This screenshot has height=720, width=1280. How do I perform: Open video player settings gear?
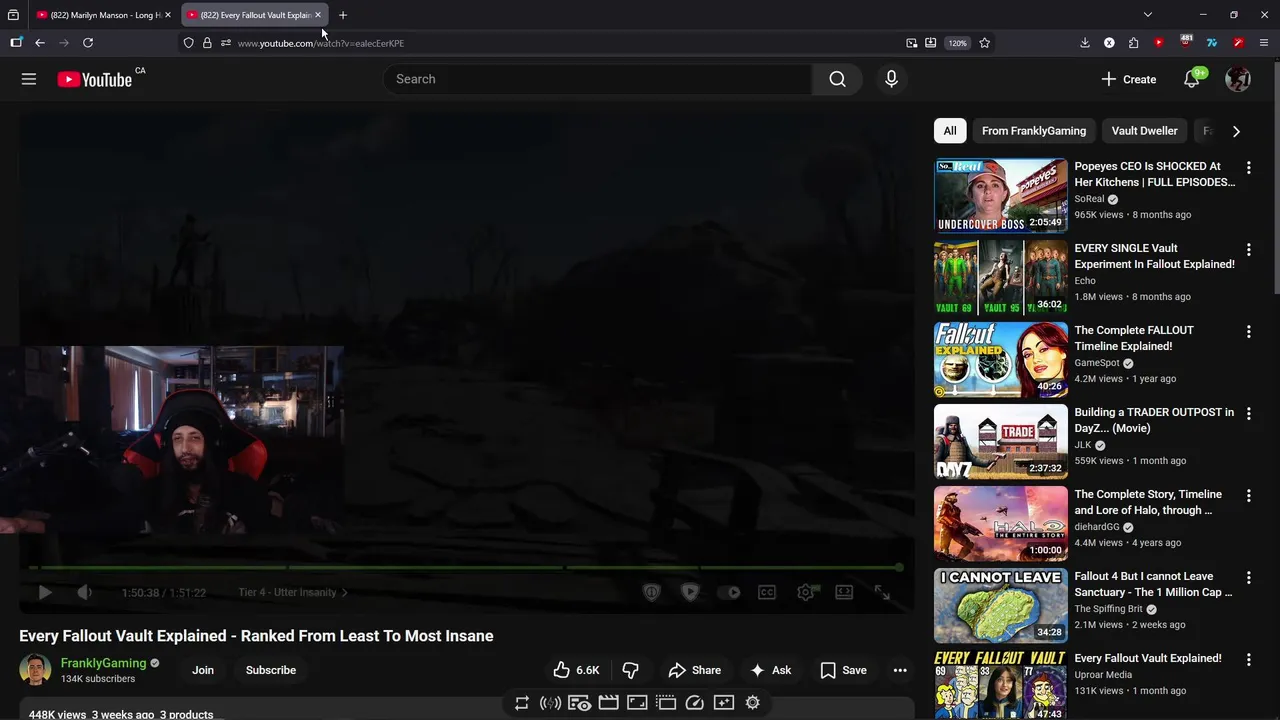(806, 592)
